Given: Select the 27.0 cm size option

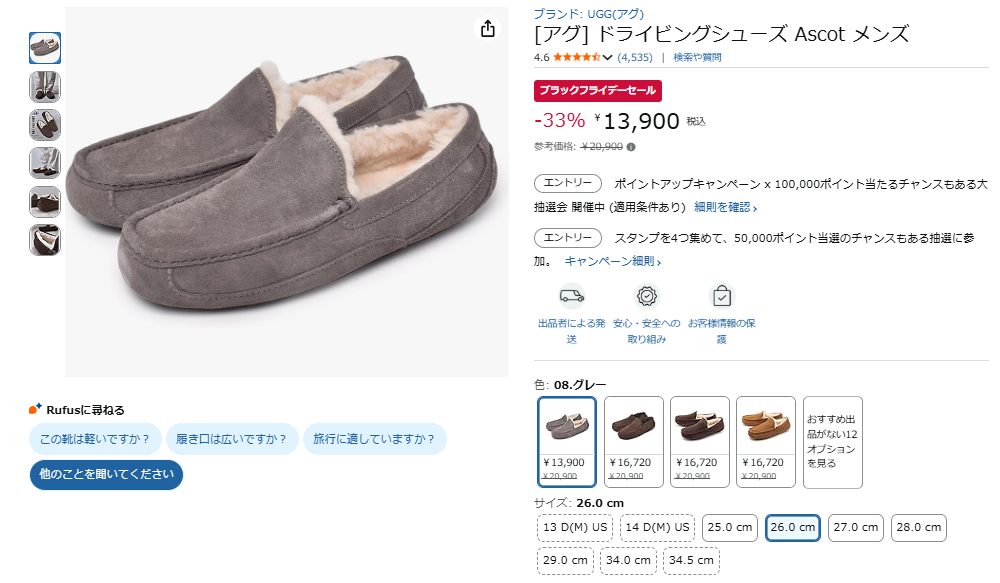Looking at the screenshot, I should coord(856,527).
